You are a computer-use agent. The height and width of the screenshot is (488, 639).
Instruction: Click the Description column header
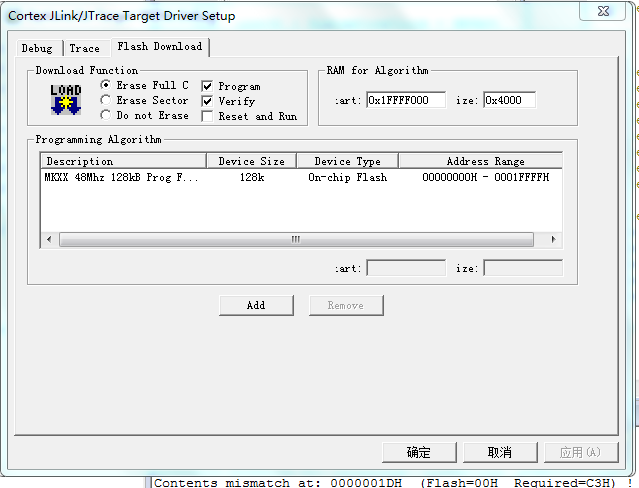[x=124, y=161]
